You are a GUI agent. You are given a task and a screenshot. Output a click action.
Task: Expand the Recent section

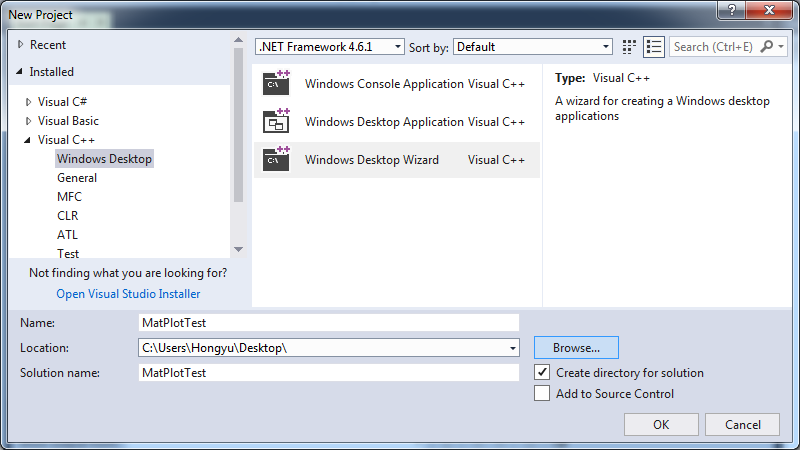click(20, 45)
